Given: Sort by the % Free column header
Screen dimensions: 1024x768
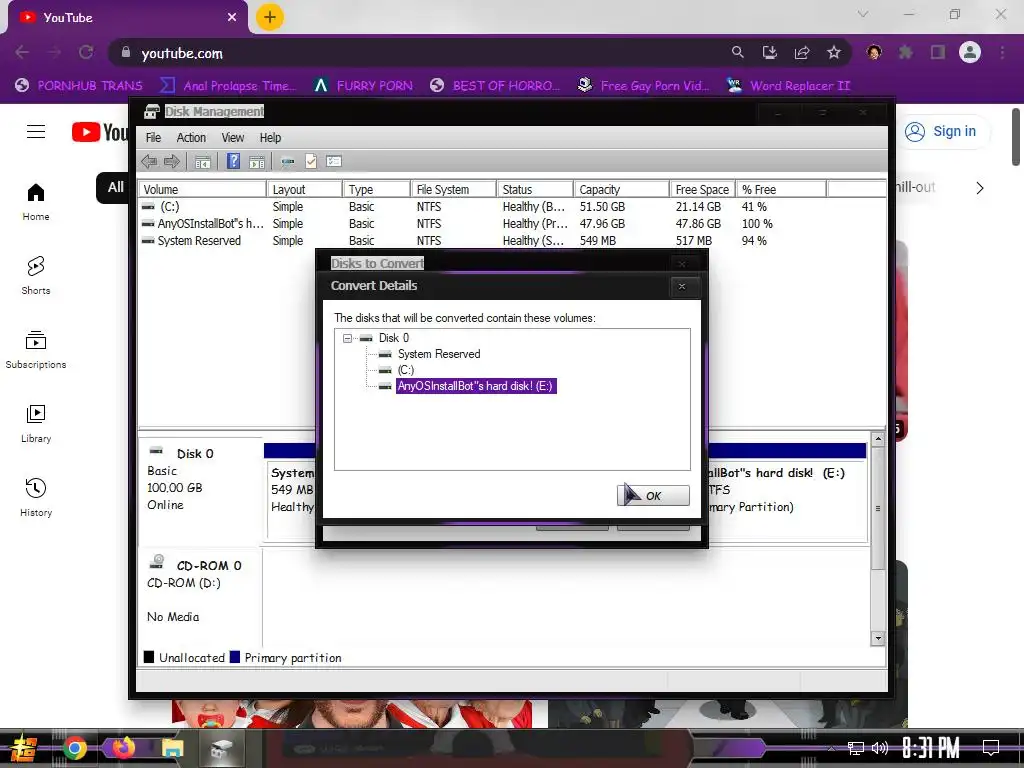Looking at the screenshot, I should pos(781,189).
